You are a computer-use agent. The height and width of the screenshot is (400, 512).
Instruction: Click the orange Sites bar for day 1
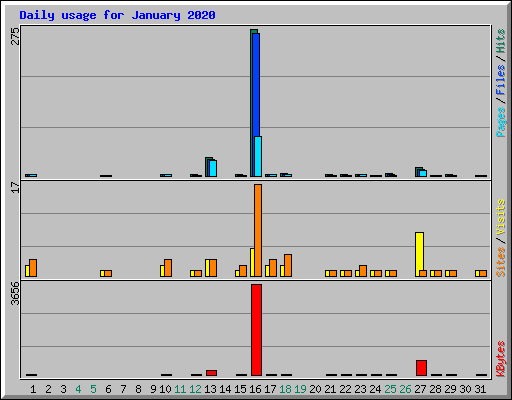(x=33, y=268)
